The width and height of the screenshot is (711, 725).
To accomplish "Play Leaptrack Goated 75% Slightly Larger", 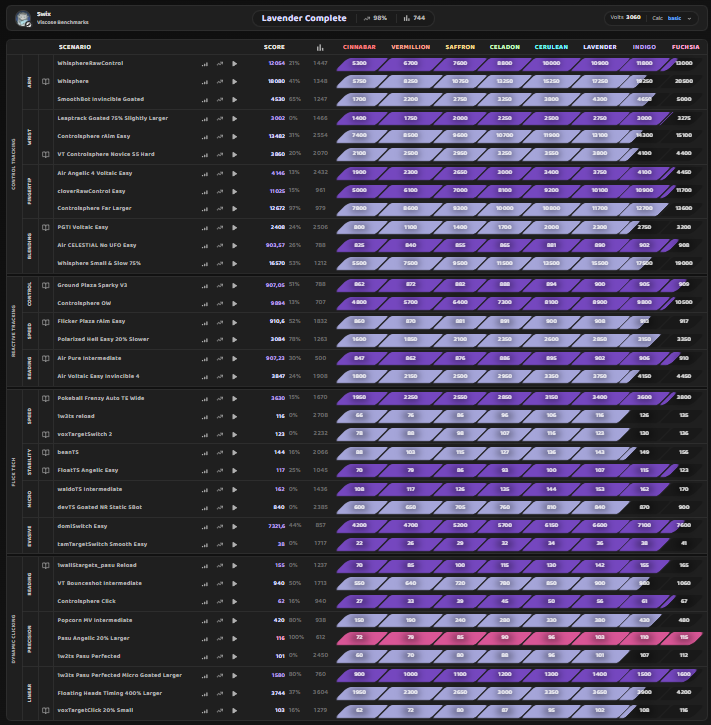I will pos(234,119).
